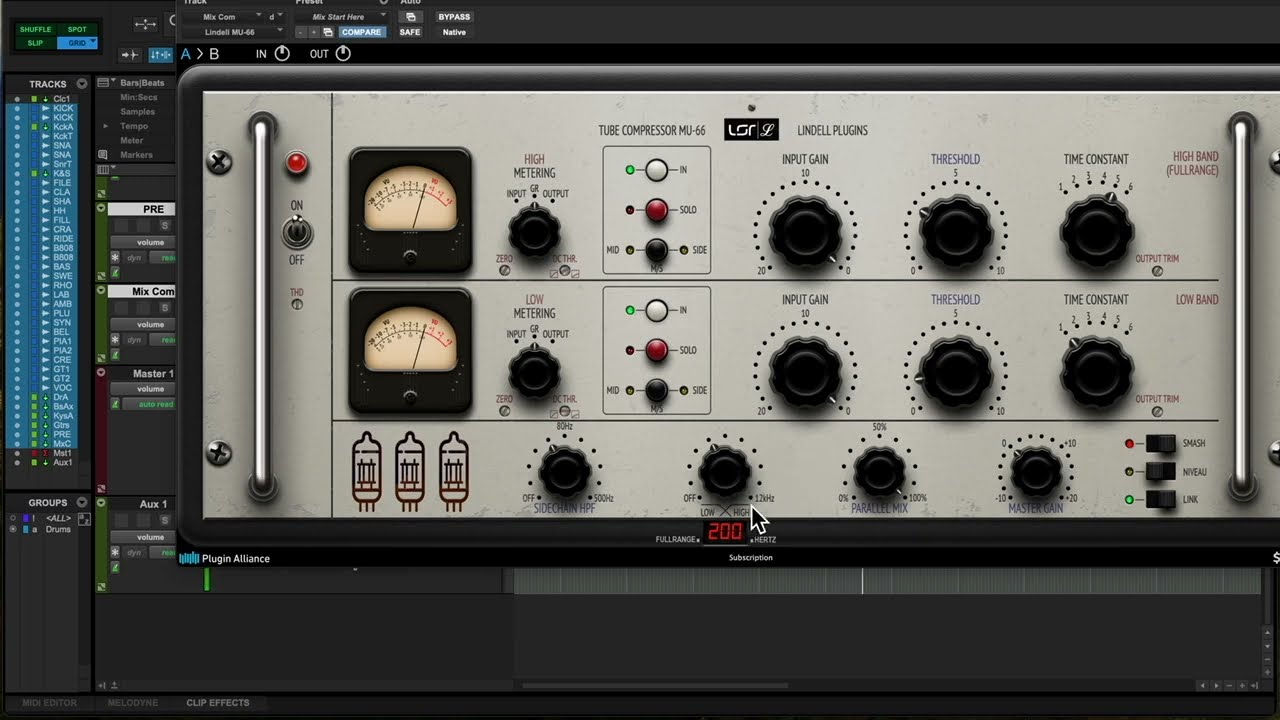Click the COMPARE button
1280x720 pixels.
pyautogui.click(x=361, y=32)
